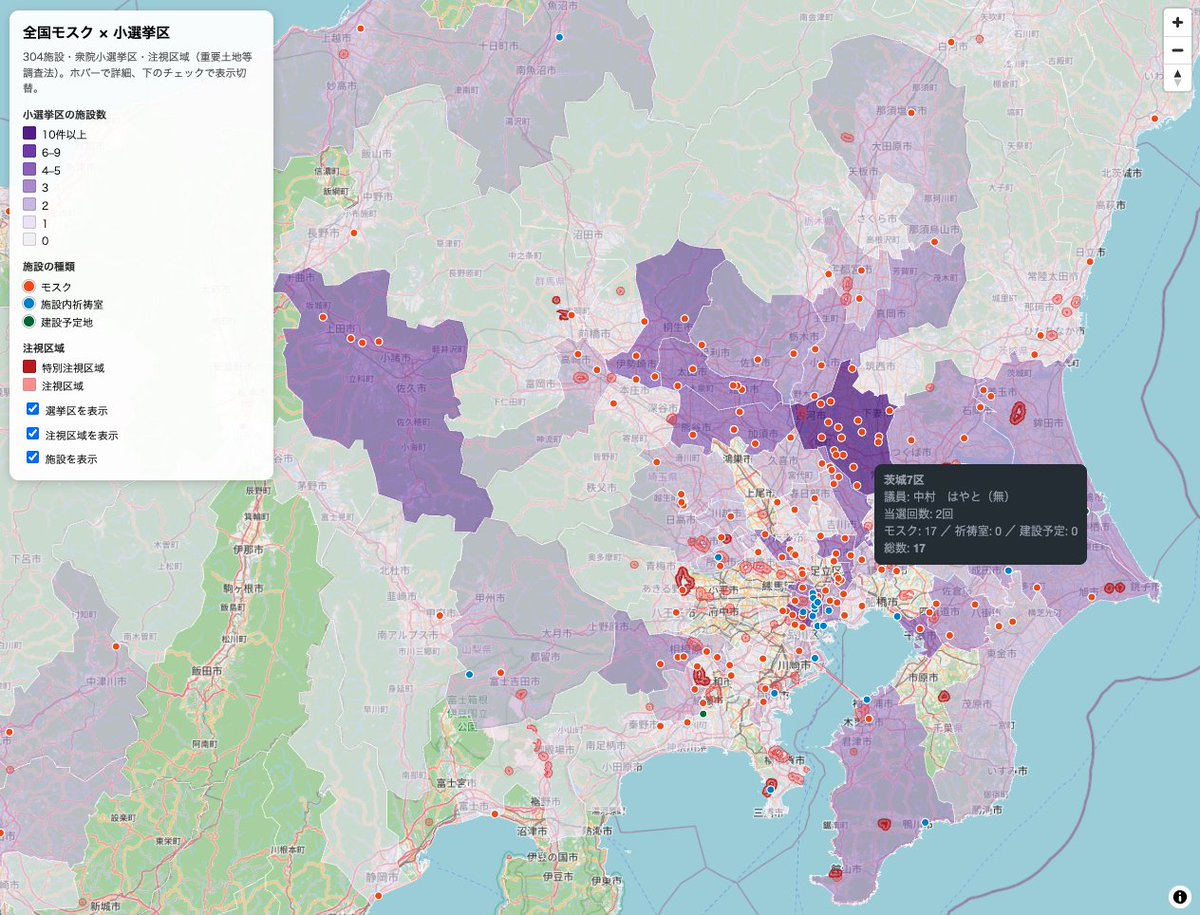Click the 特別注視区域 dark red legend swatch
The width and height of the screenshot is (1200, 915).
pos(30,367)
